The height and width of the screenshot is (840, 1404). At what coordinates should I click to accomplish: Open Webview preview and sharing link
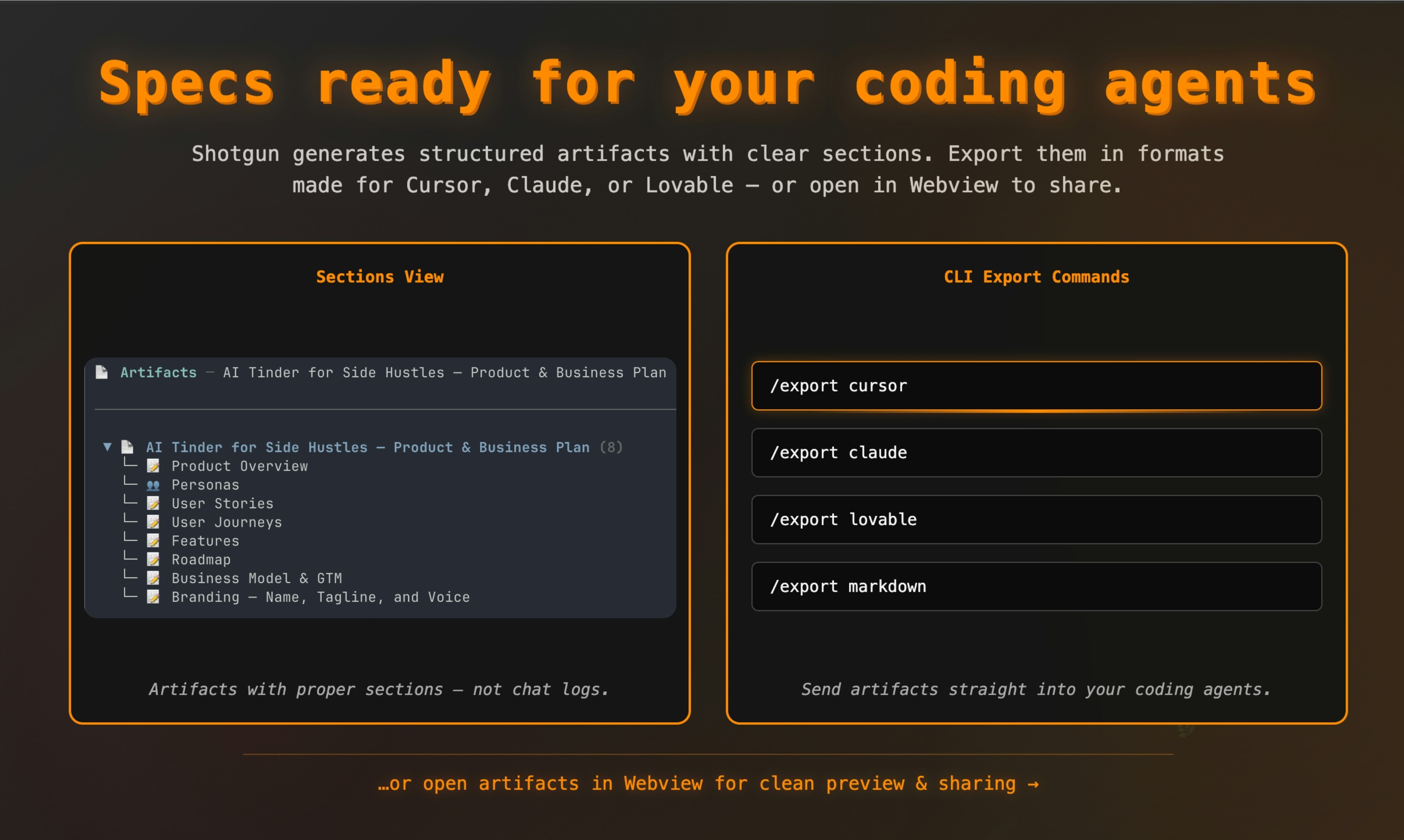[x=708, y=783]
